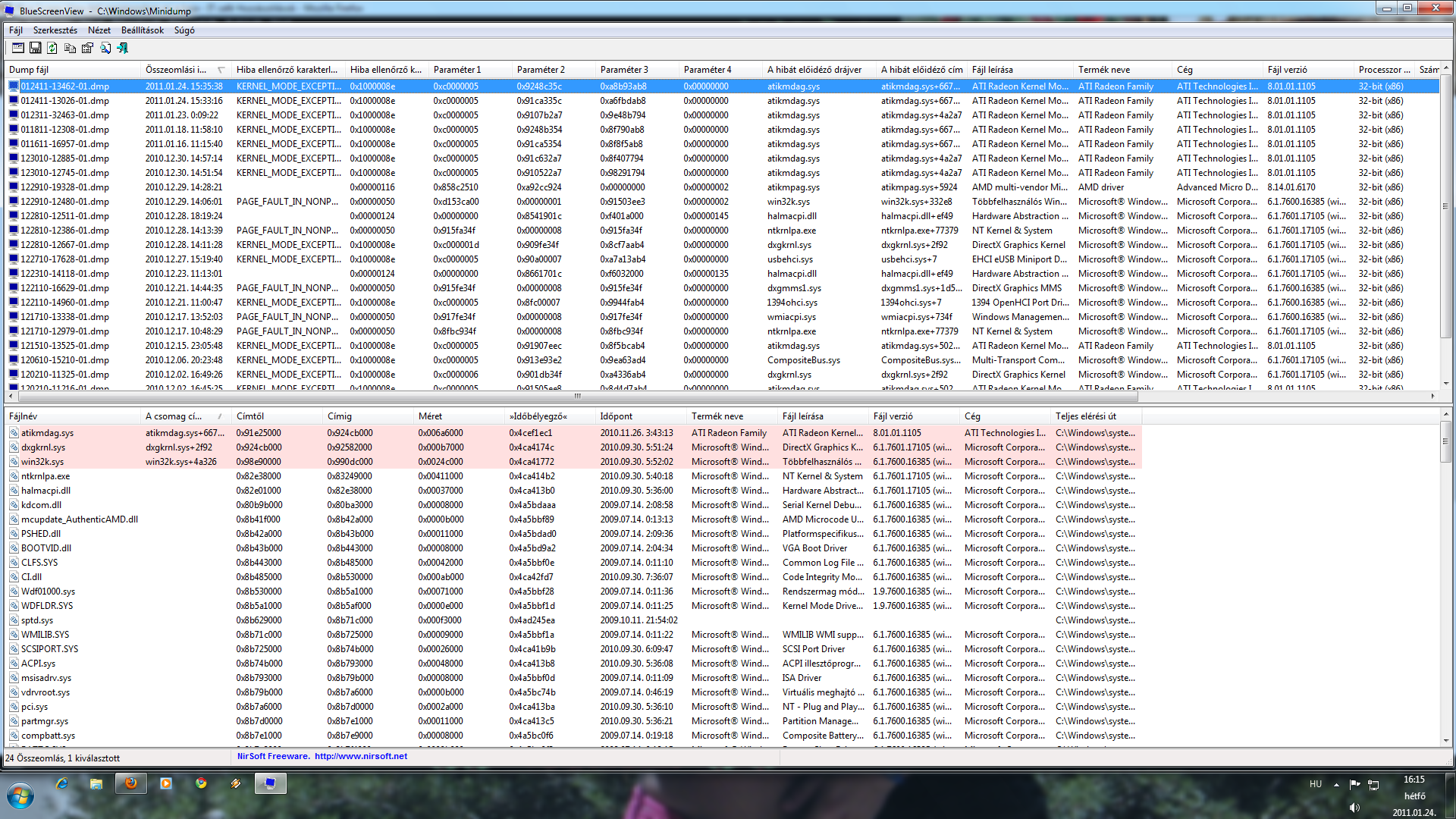
Task: Sort lower pane by Időbélyegző column header
Action: pyautogui.click(x=551, y=416)
